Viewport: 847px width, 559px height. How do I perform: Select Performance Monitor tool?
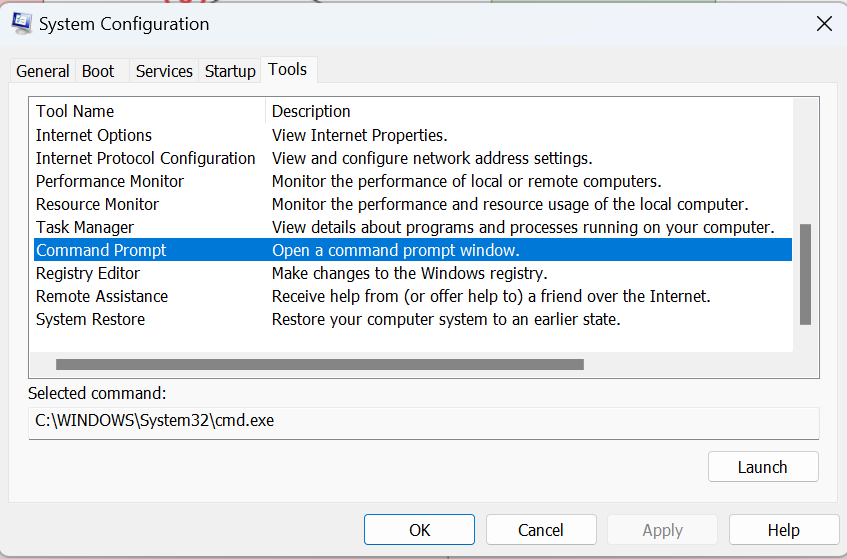point(110,181)
